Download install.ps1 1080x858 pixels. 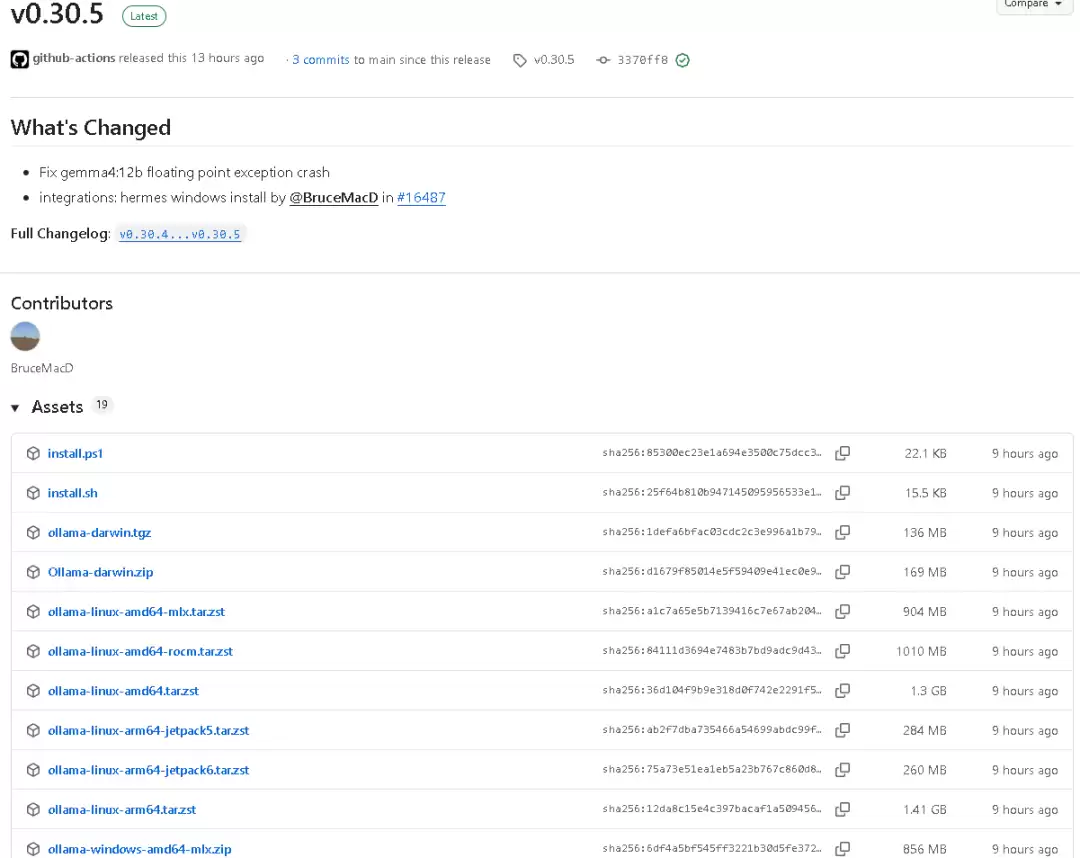tap(75, 453)
